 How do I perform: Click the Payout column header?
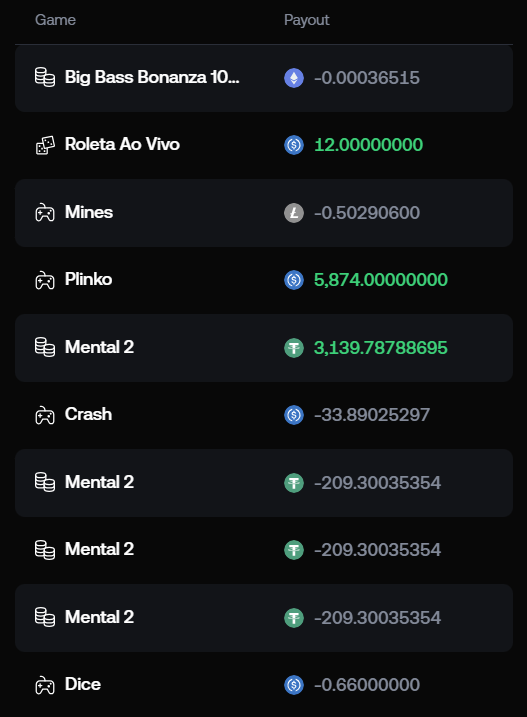pos(307,20)
